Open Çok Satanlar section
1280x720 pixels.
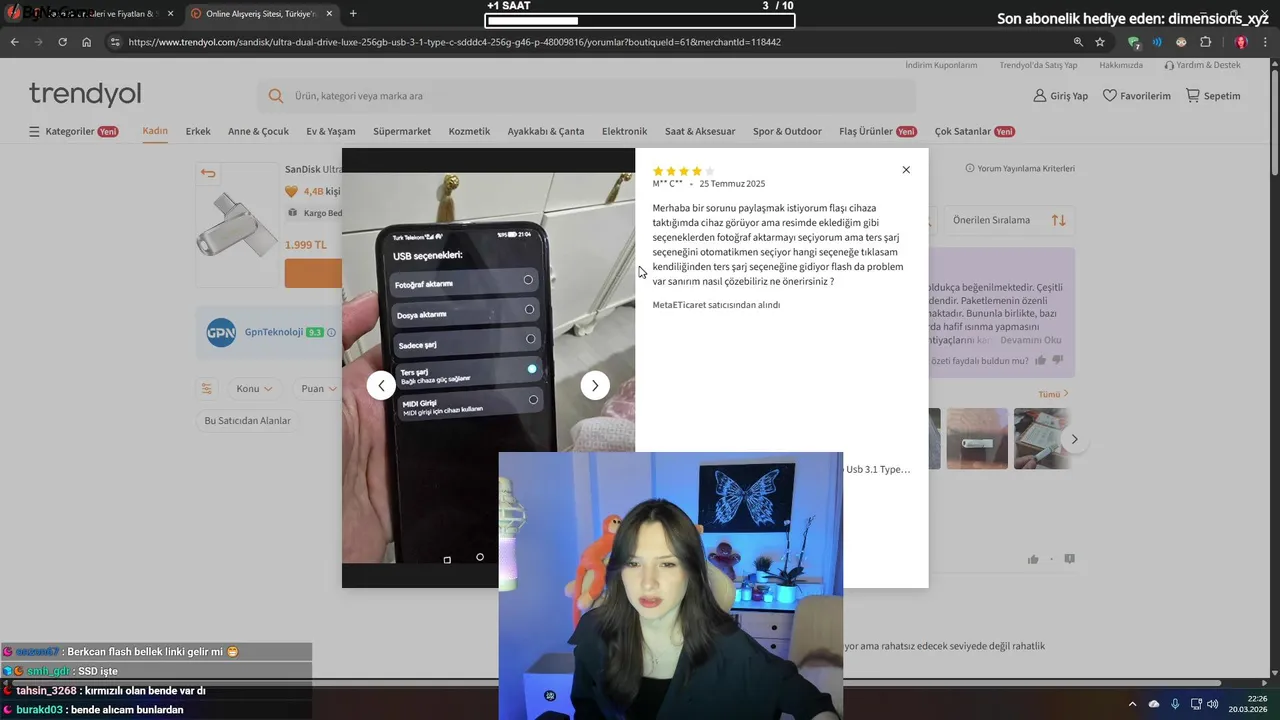point(975,131)
